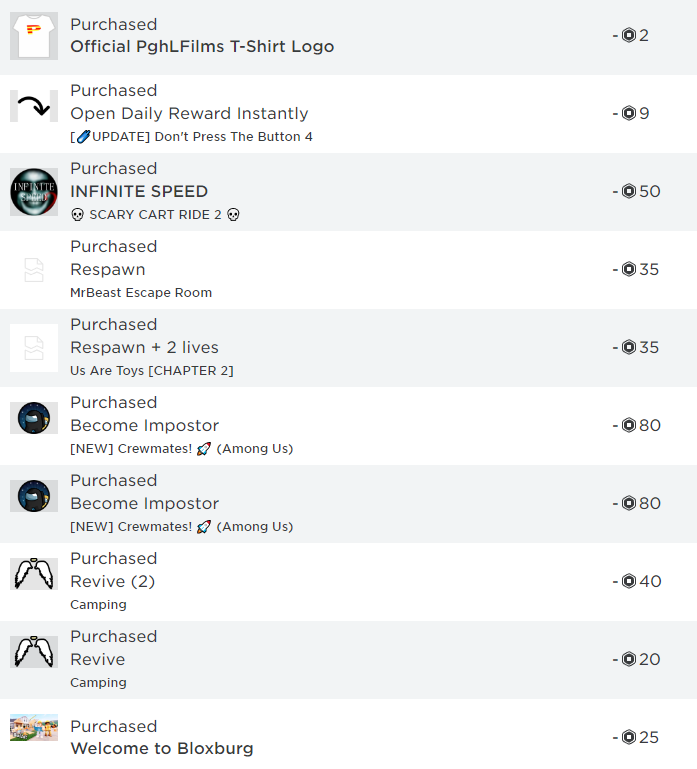
Task: Click the placeholder icon beside Respawn + 2 lives
Action: click(34, 348)
